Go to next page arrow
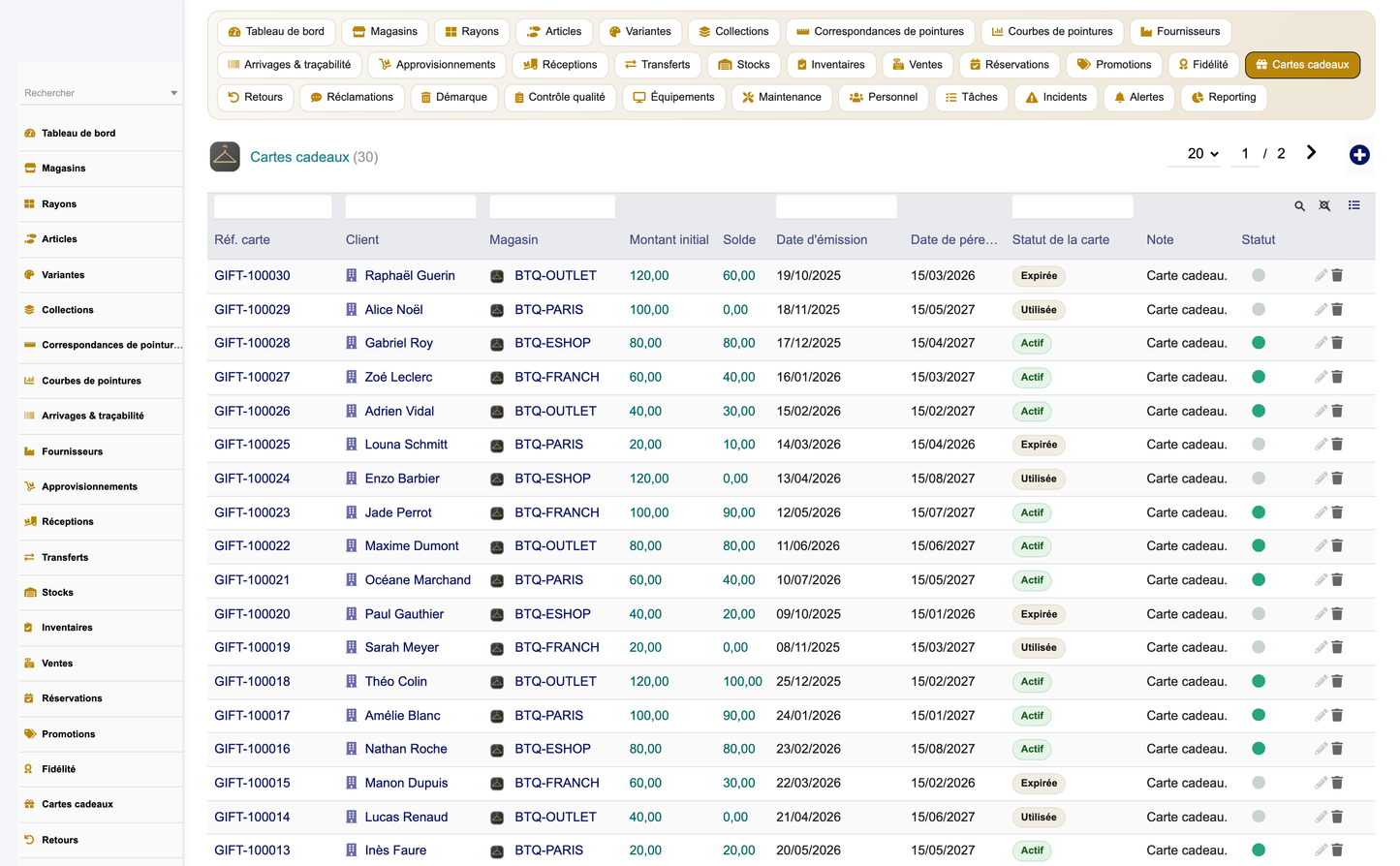The image size is (1400, 866). (x=1311, y=152)
